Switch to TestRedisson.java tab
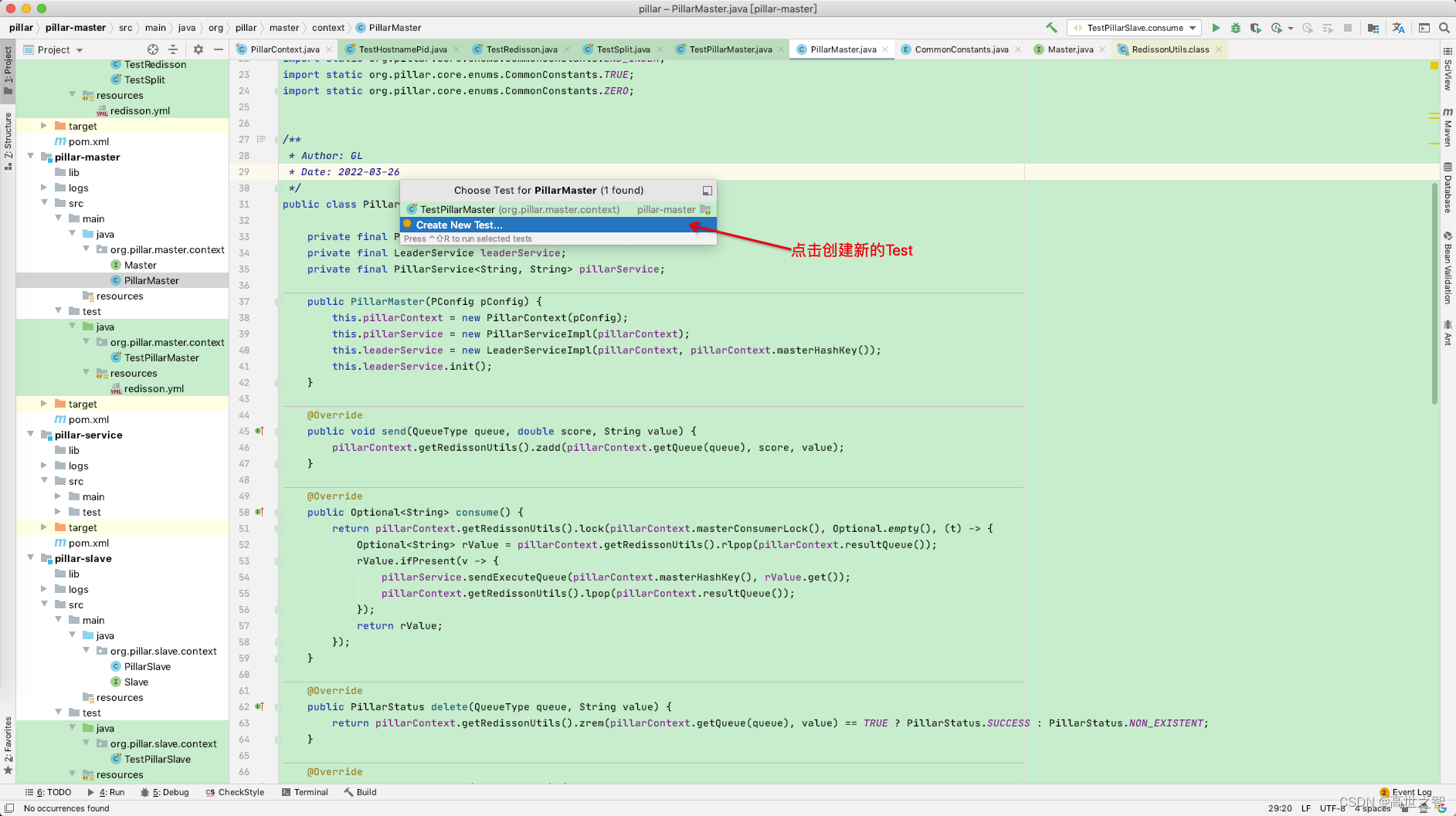 pyautogui.click(x=521, y=49)
